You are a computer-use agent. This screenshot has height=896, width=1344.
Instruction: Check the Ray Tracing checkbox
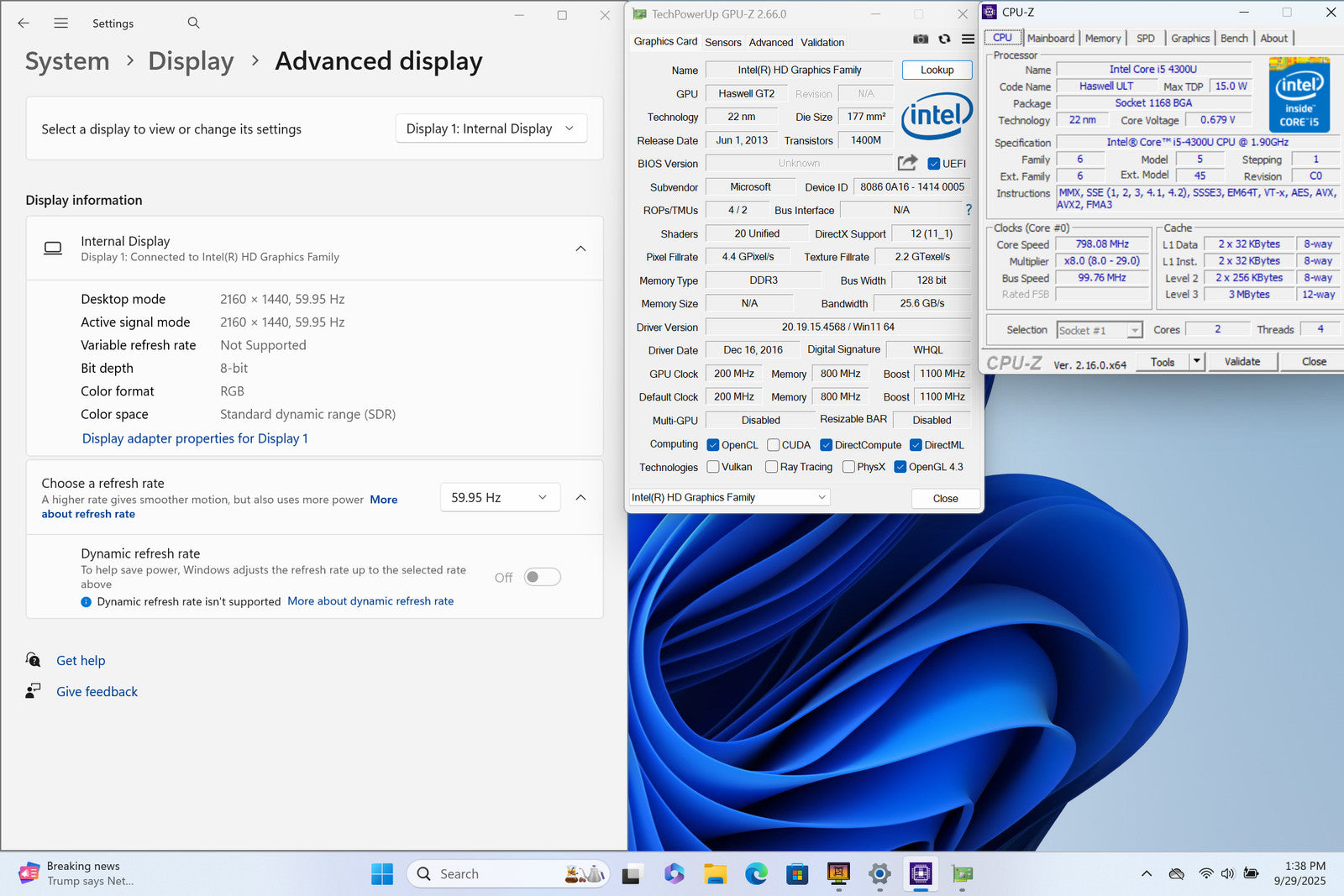click(771, 467)
